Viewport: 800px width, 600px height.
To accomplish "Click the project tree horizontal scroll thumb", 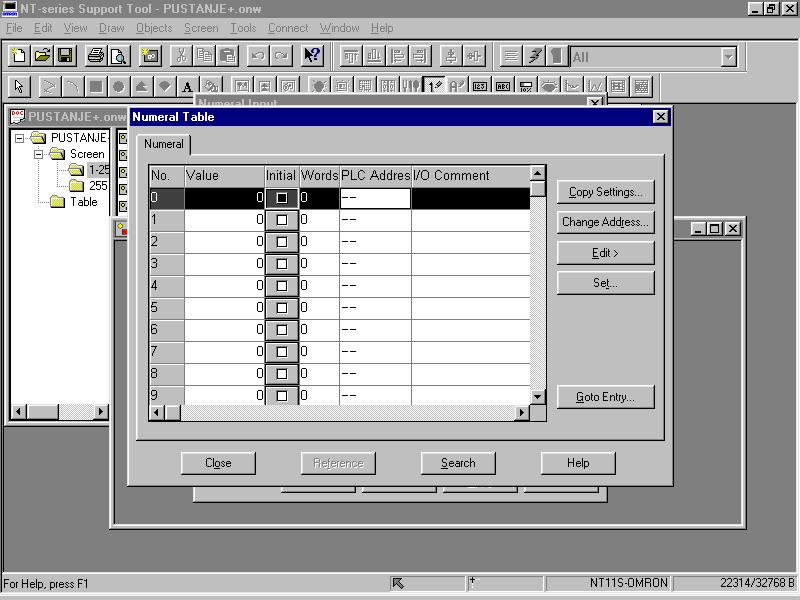I will 43,411.
